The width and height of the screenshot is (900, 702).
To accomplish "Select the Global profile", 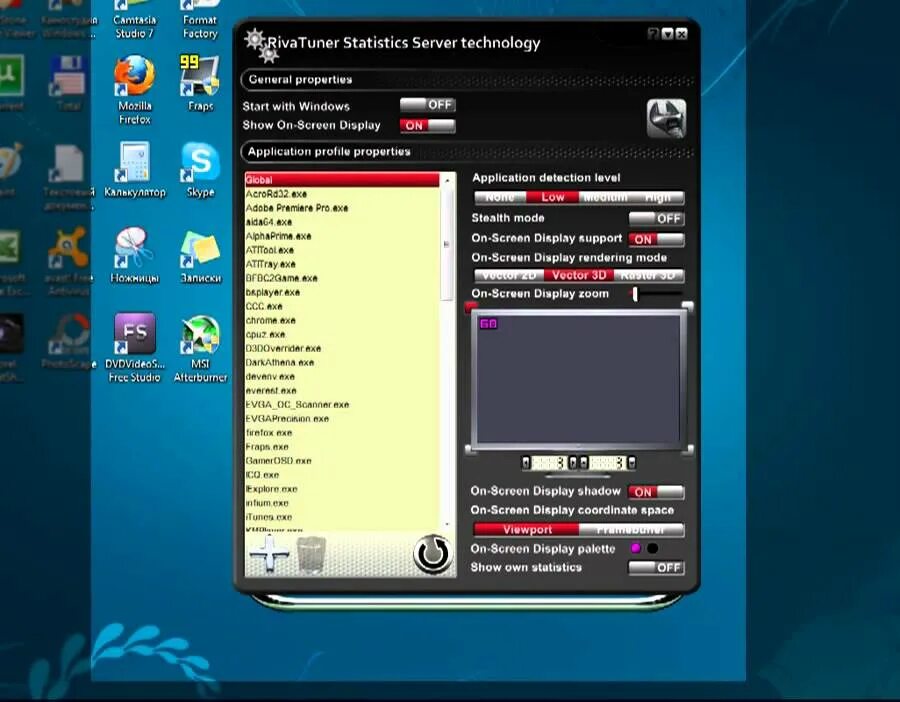I will click(x=342, y=180).
